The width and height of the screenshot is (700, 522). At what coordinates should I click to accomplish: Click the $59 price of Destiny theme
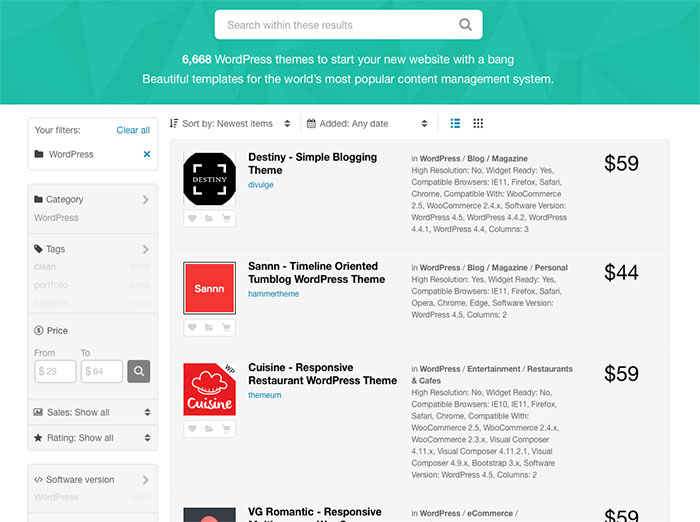[x=621, y=163]
